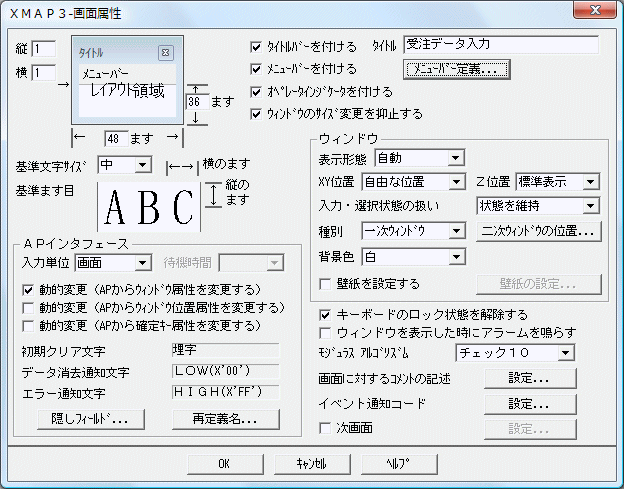Click the レイアウト領域 preview area
This screenshot has width=624, height=489.
pyautogui.click(x=127, y=100)
